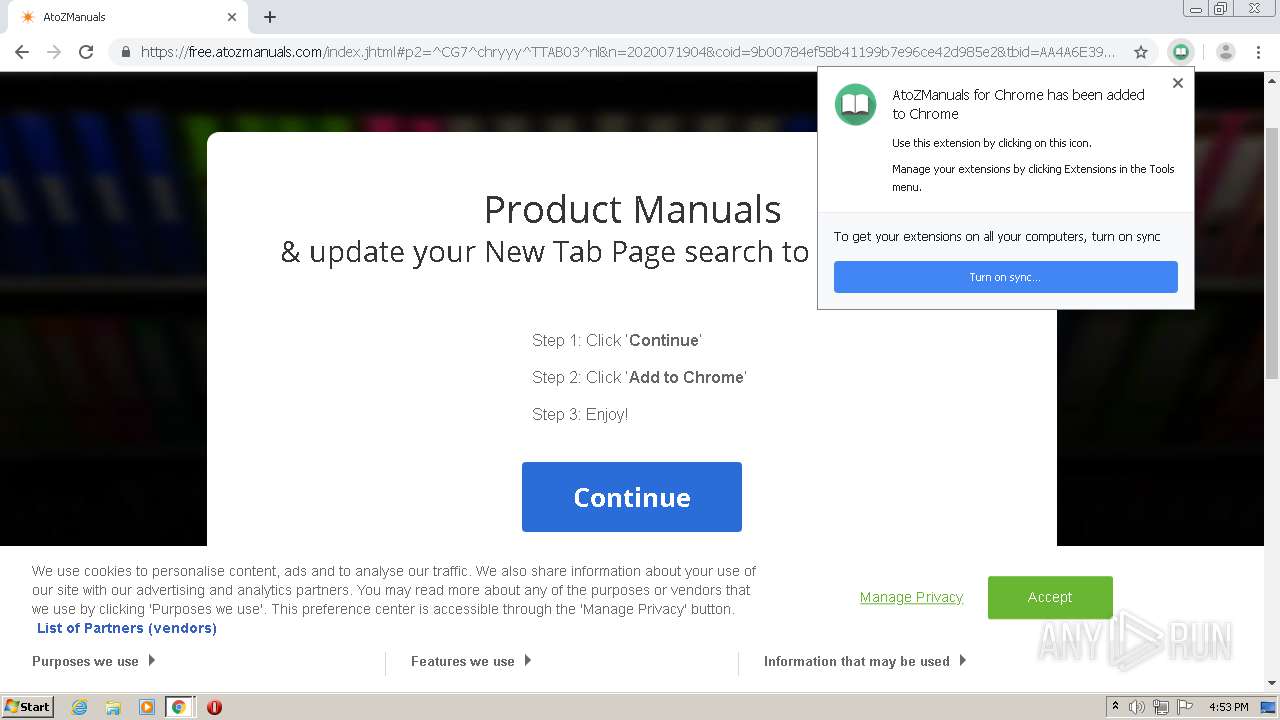
Task: Open the Windows Start menu
Action: (28, 707)
